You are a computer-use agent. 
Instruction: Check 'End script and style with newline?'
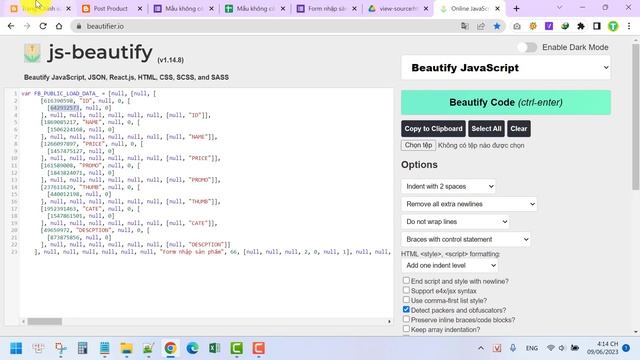point(406,280)
